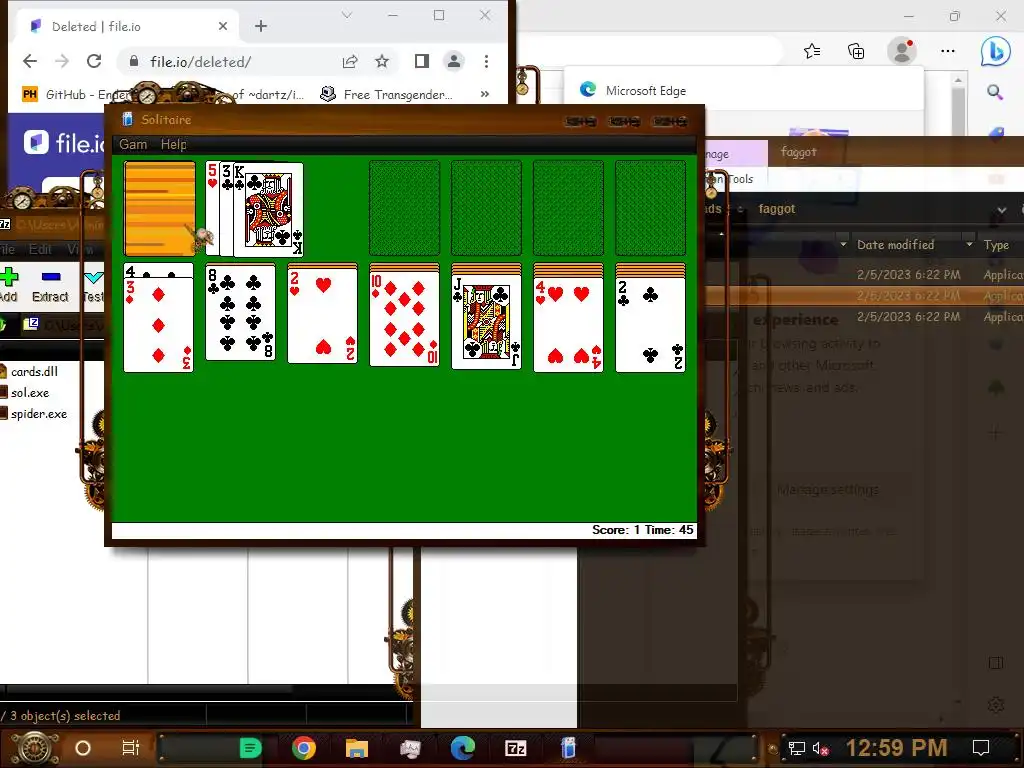Close the 'Deleted | file.io' tab

click(223, 26)
